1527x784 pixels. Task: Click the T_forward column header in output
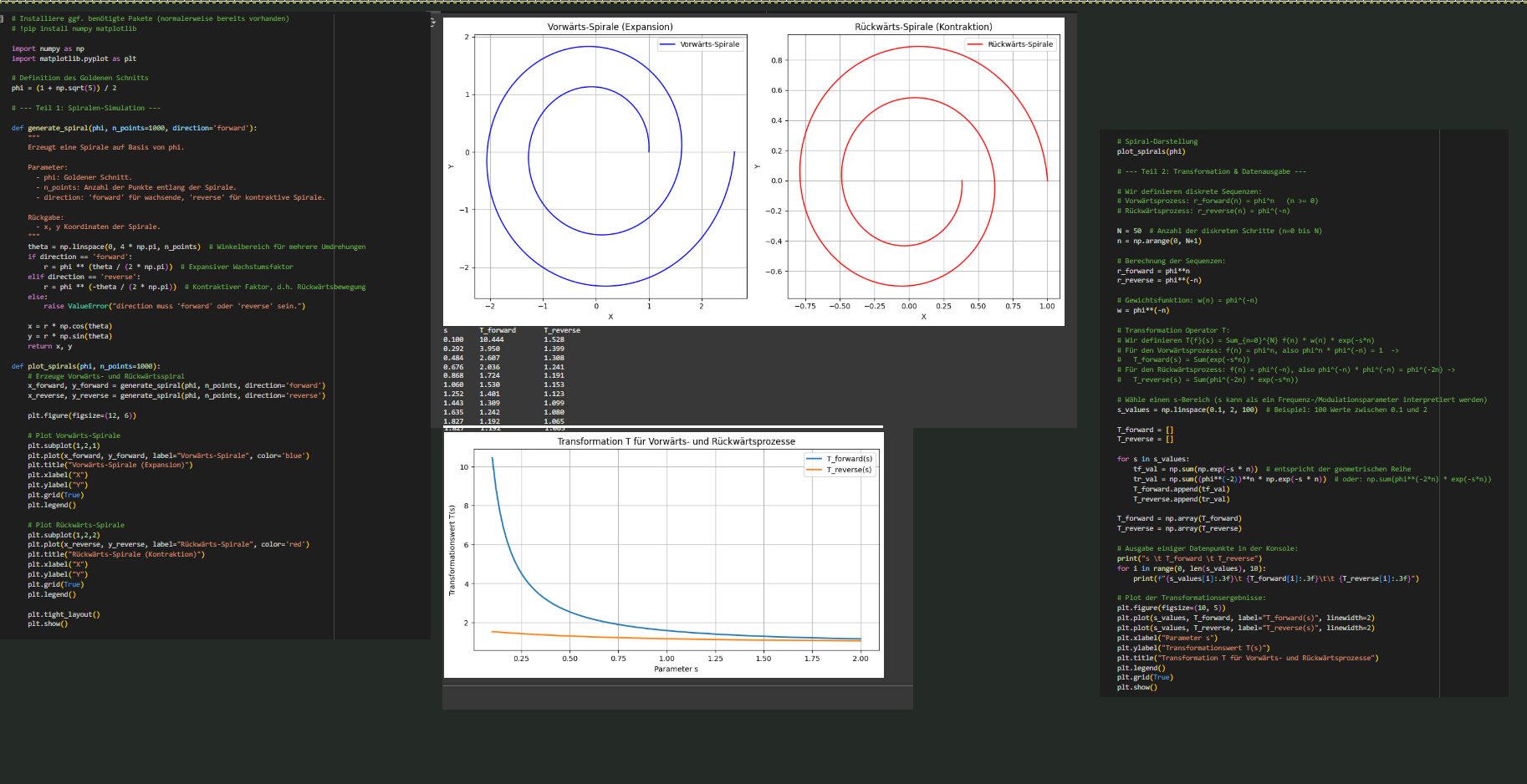(x=498, y=330)
